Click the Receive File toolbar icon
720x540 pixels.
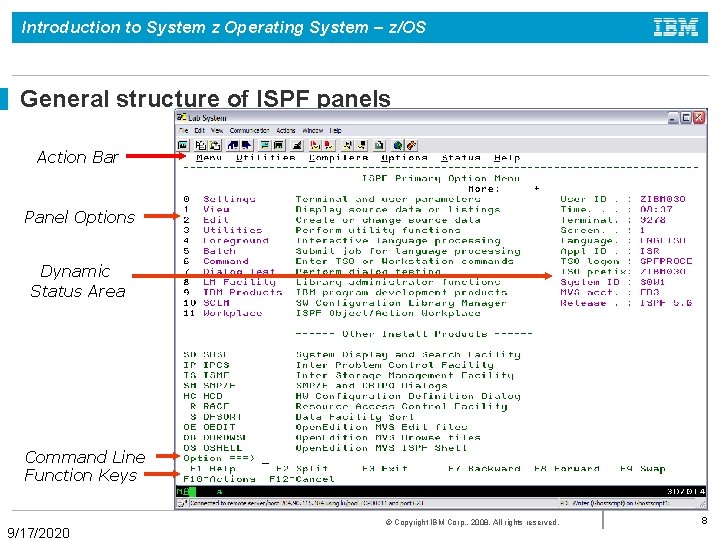[247, 146]
